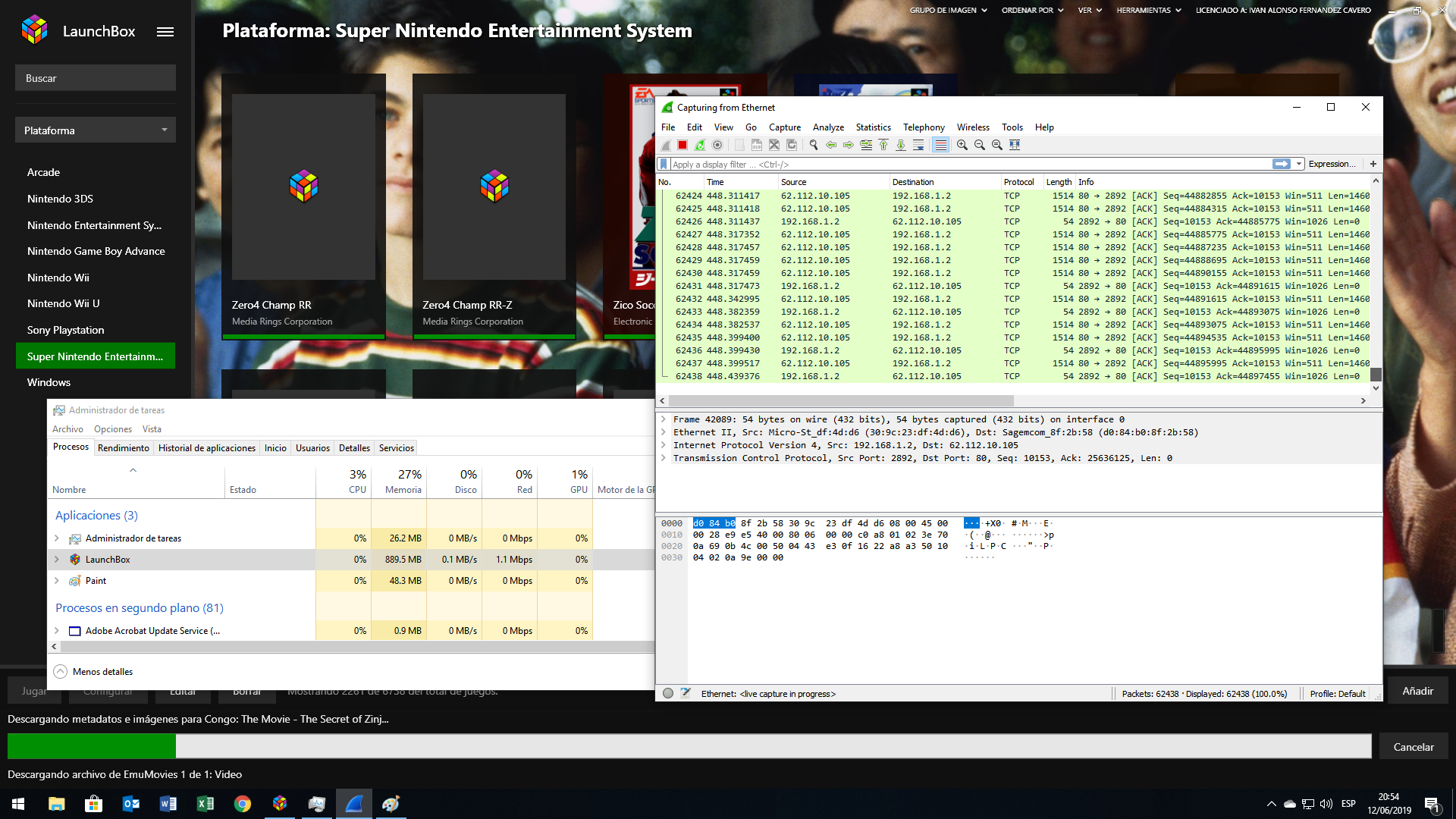The image size is (1456, 819).
Task: Expand the Administrador de tareas process row
Action: (x=57, y=538)
